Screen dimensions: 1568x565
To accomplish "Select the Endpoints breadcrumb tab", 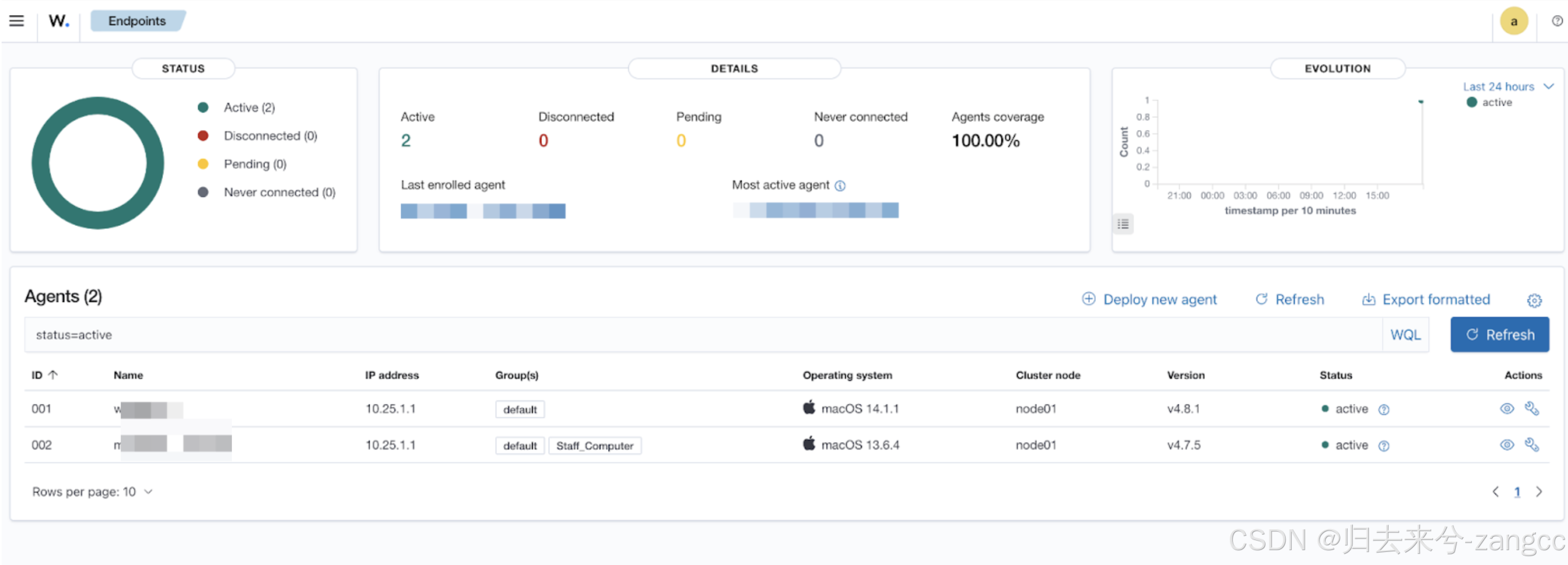I will click(x=137, y=21).
